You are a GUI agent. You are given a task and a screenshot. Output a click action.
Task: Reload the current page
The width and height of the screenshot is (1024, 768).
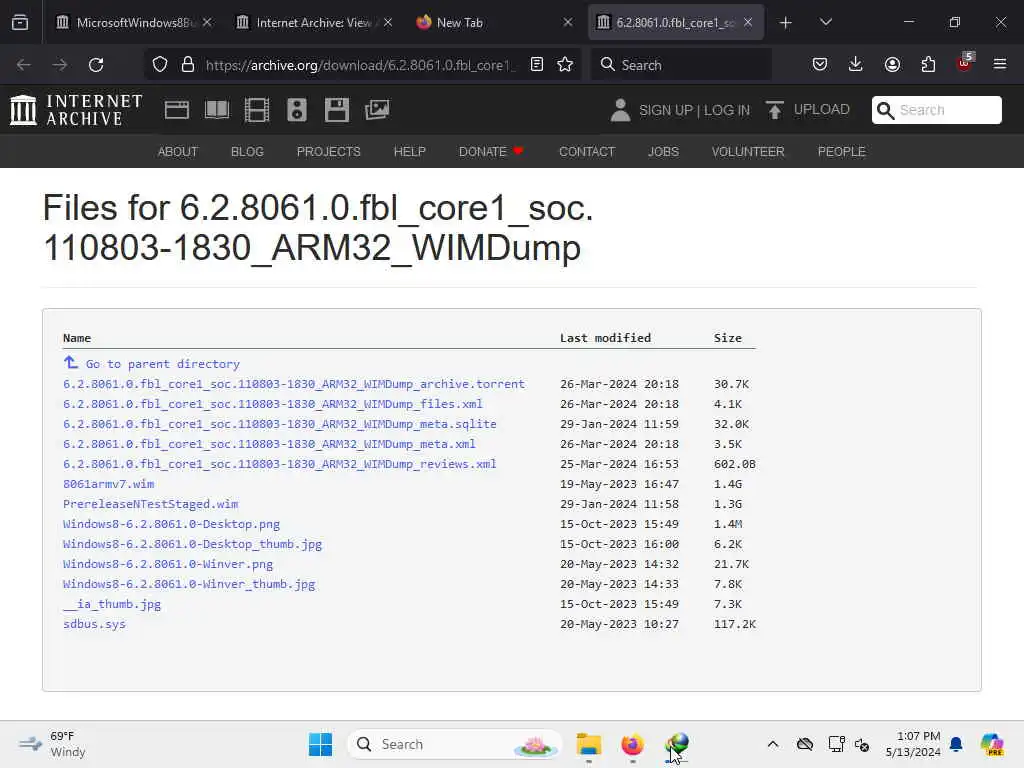(96, 65)
